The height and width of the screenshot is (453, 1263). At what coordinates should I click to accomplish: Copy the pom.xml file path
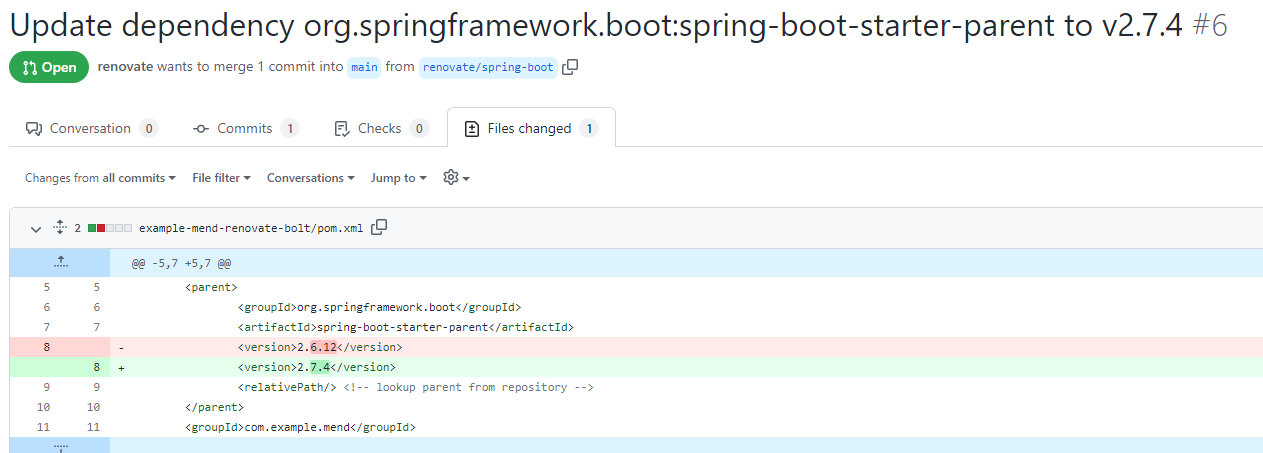point(379,227)
